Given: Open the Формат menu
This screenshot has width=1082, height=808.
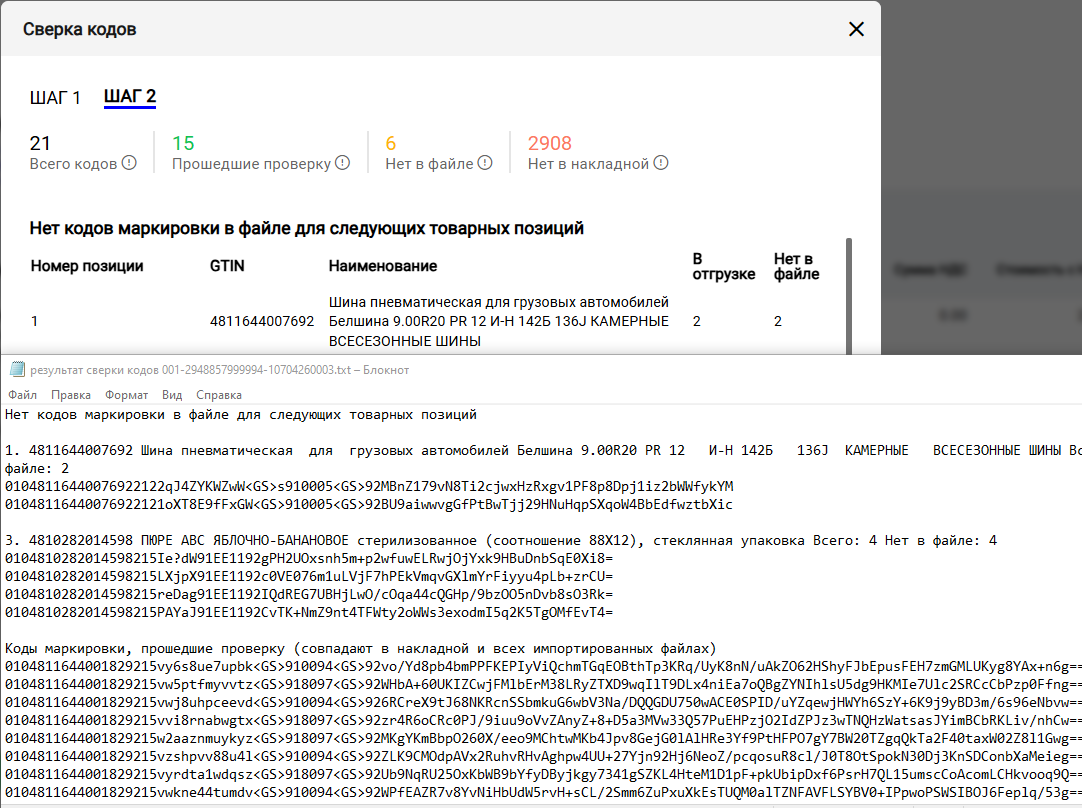Looking at the screenshot, I should [x=126, y=395].
